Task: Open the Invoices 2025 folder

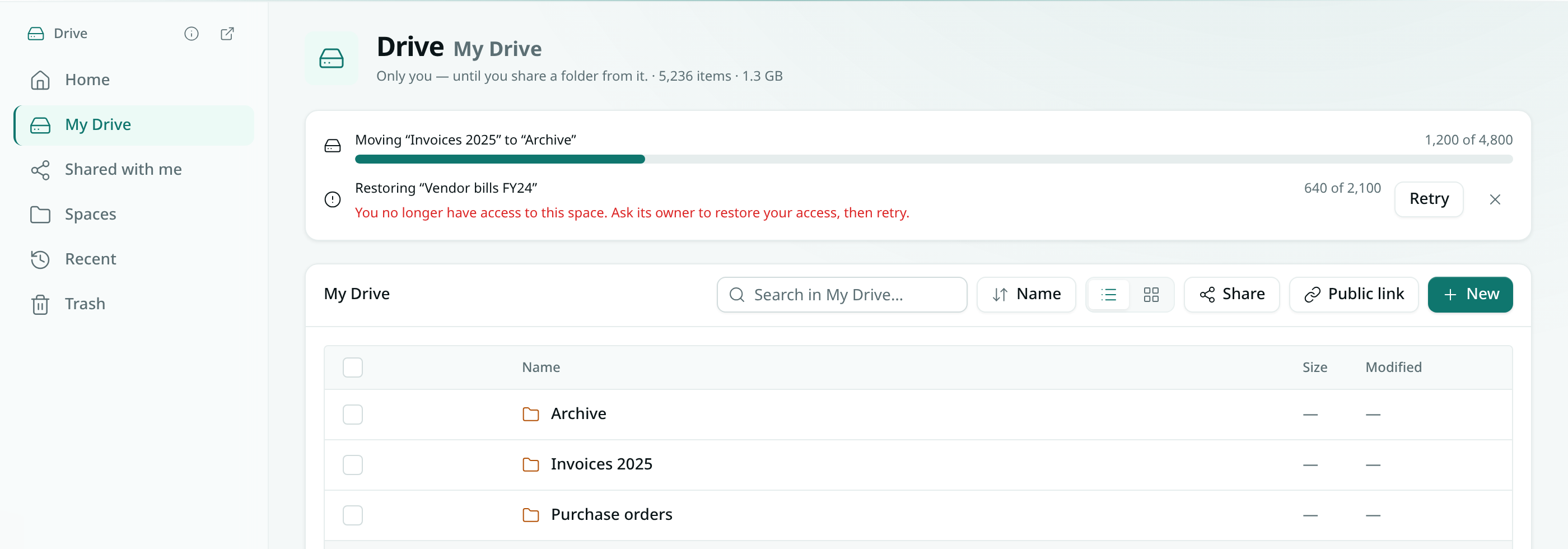Action: click(601, 464)
